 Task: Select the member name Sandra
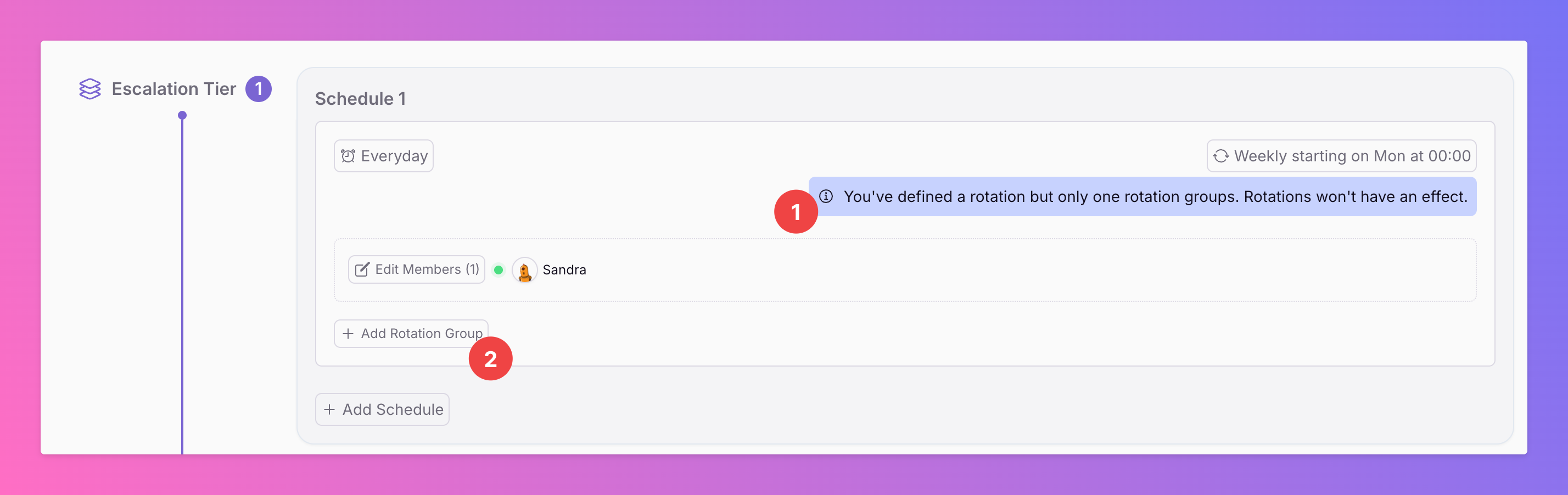click(564, 270)
